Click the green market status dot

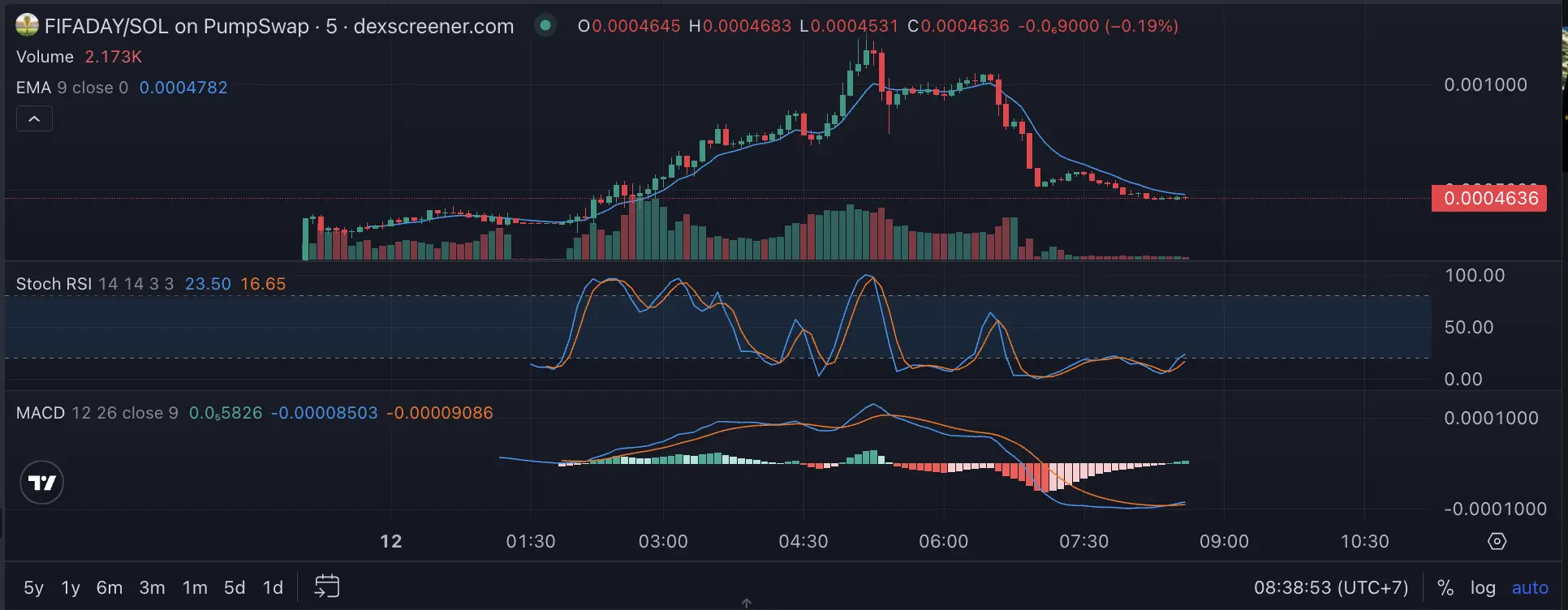(545, 26)
